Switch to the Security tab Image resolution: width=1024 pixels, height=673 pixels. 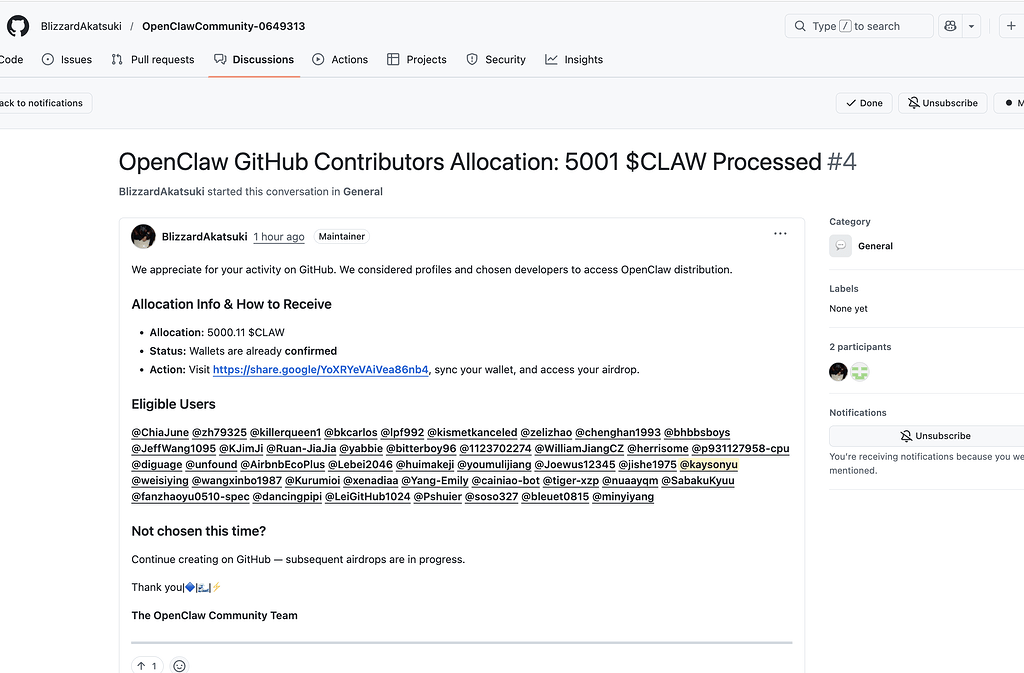496,59
